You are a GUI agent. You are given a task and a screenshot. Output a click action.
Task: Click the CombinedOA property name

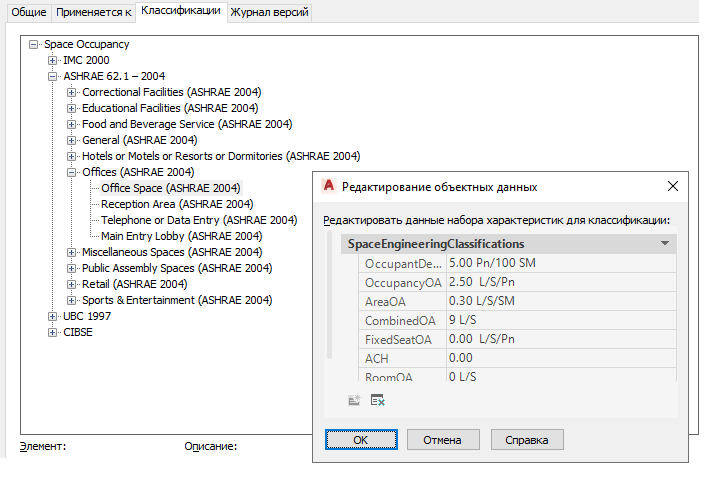tap(403, 321)
